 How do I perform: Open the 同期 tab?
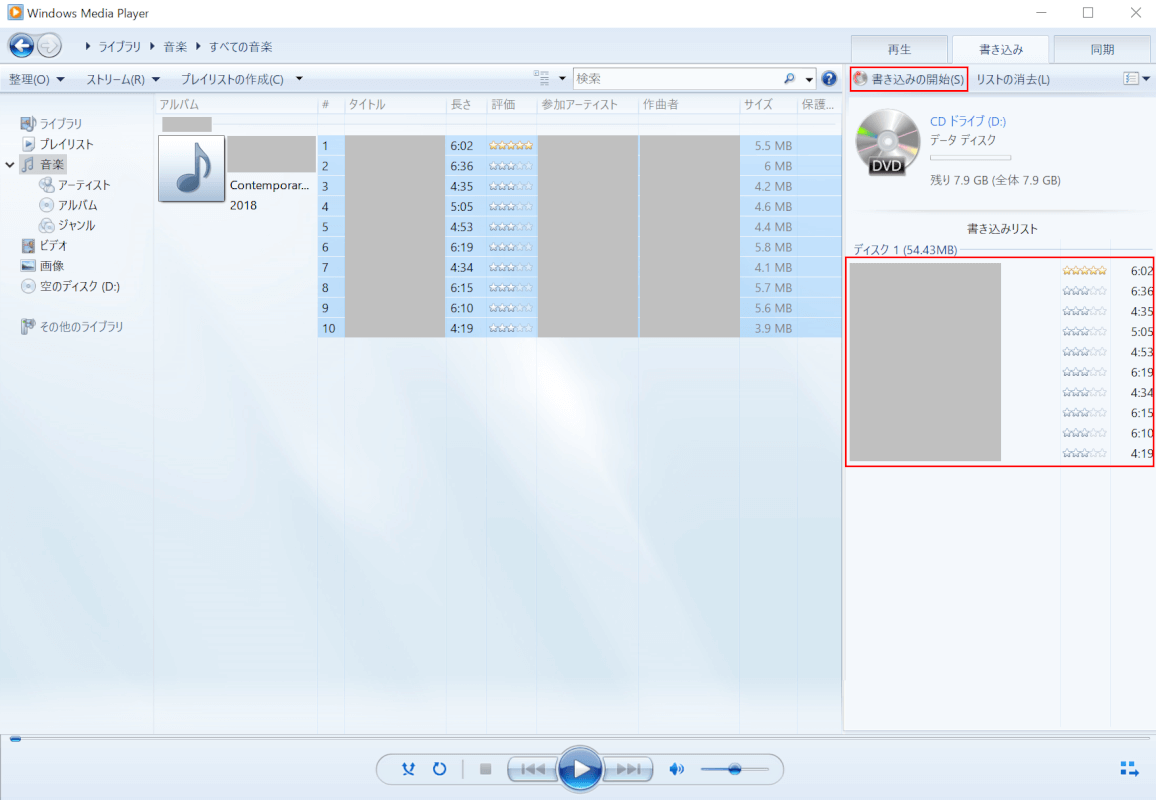pyautogui.click(x=1102, y=49)
